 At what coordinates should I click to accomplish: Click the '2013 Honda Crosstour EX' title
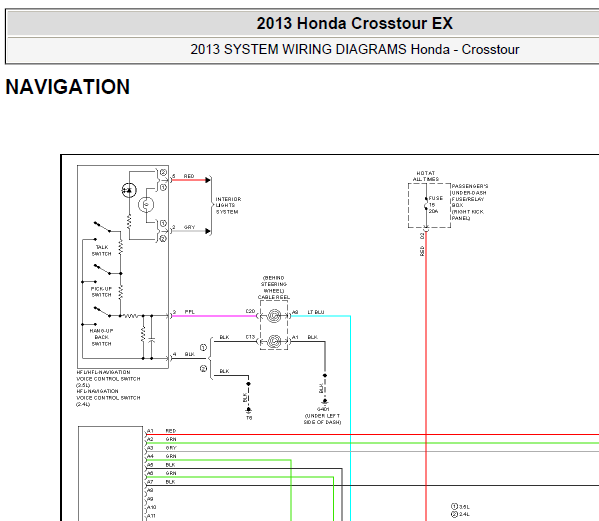pyautogui.click(x=354, y=23)
